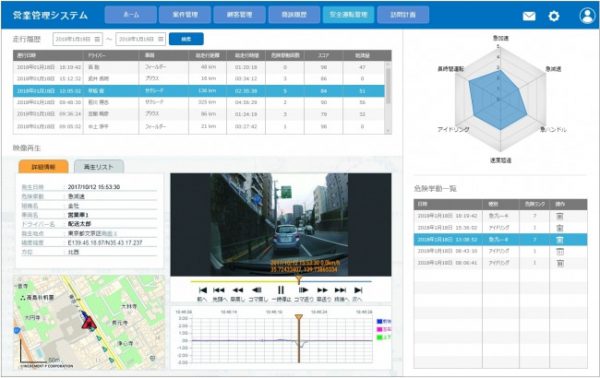Fast-forward the video with 早送り icon
This screenshot has height=378, width=600.
pyautogui.click(x=322, y=290)
